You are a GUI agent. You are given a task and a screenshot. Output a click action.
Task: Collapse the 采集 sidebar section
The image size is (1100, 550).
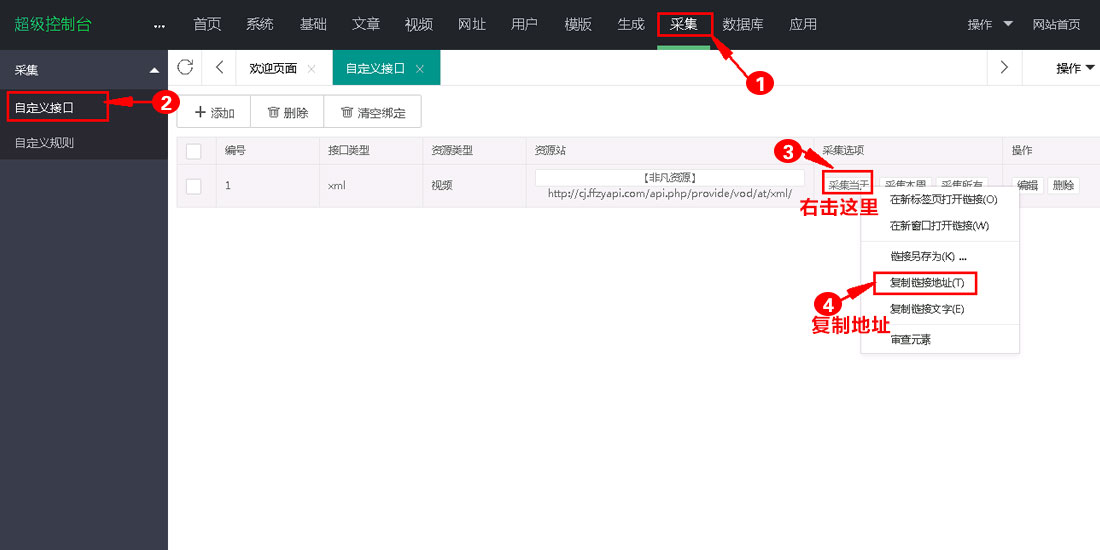coord(153,70)
